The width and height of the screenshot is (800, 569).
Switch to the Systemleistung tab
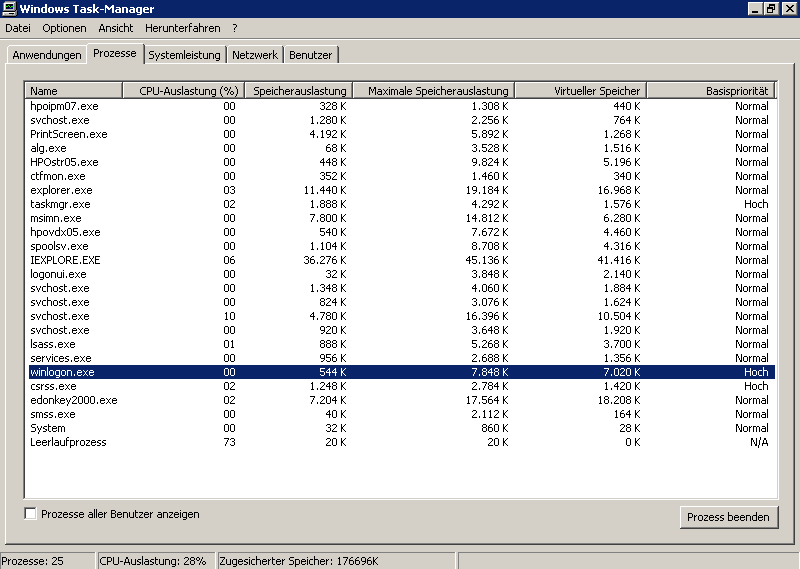186,55
